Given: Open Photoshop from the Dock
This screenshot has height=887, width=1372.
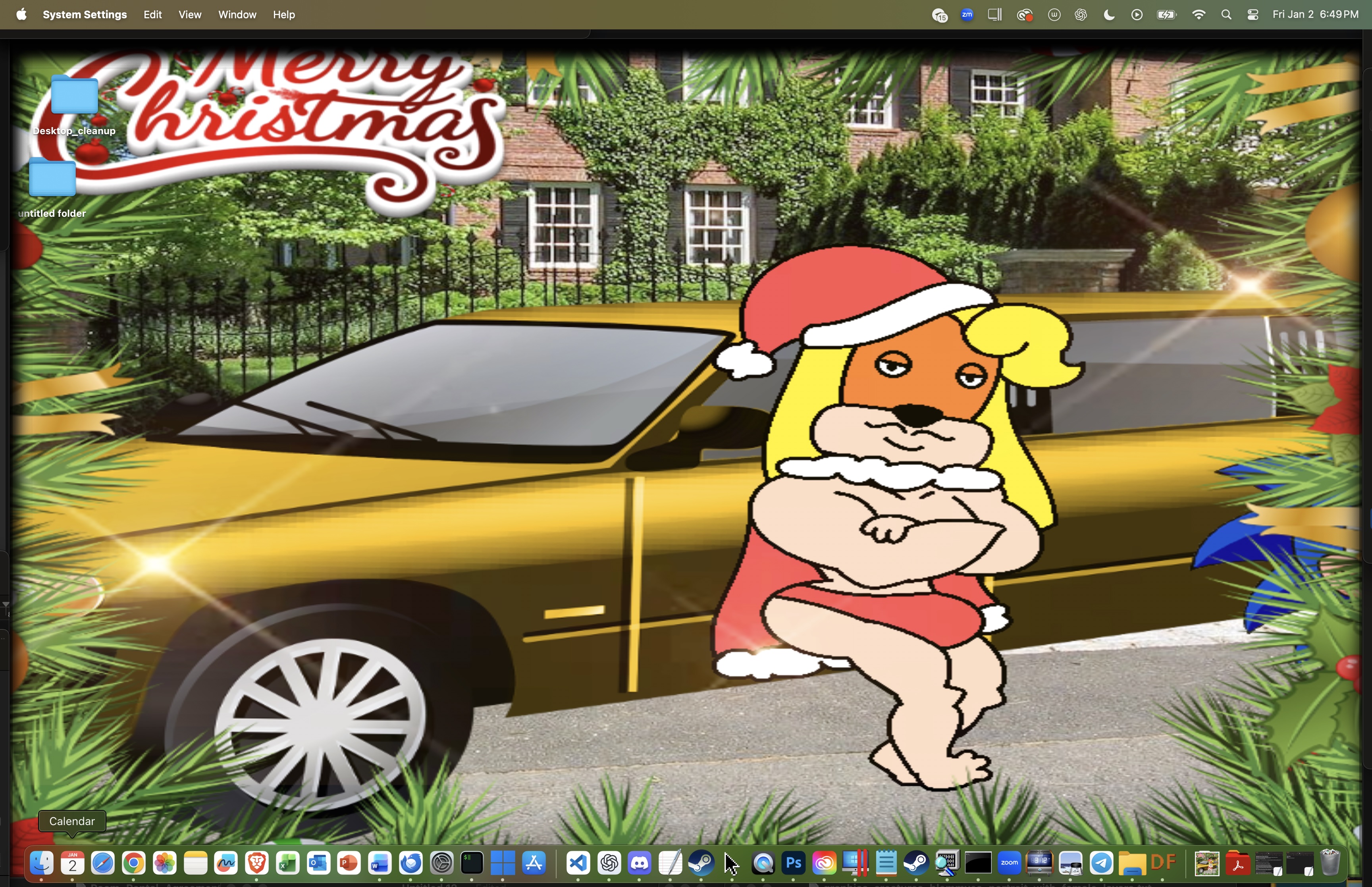Looking at the screenshot, I should (793, 863).
